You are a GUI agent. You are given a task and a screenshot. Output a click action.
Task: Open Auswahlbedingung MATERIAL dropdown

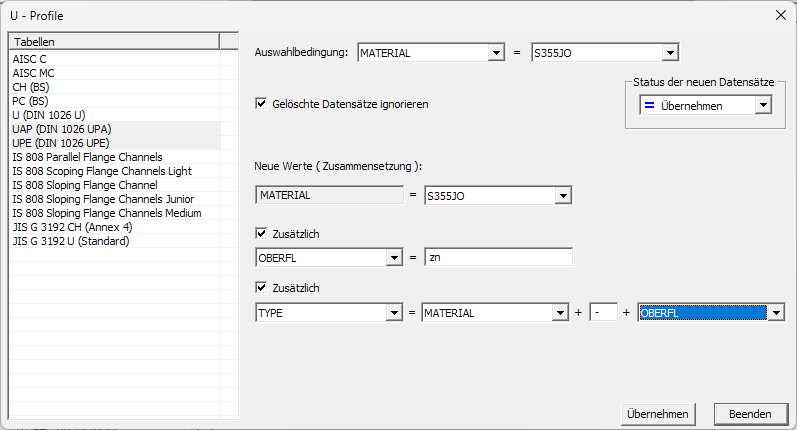pos(496,53)
